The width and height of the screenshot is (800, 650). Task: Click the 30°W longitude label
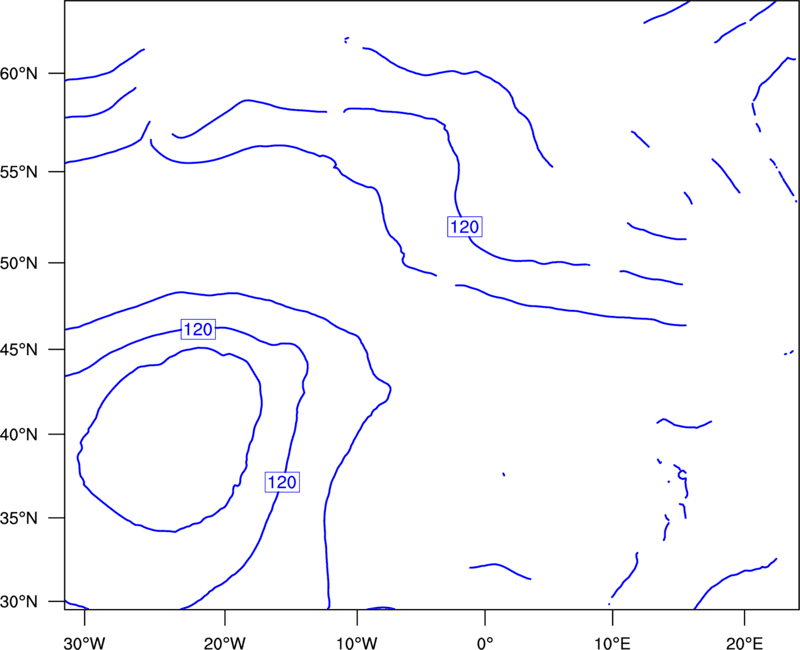(x=85, y=643)
